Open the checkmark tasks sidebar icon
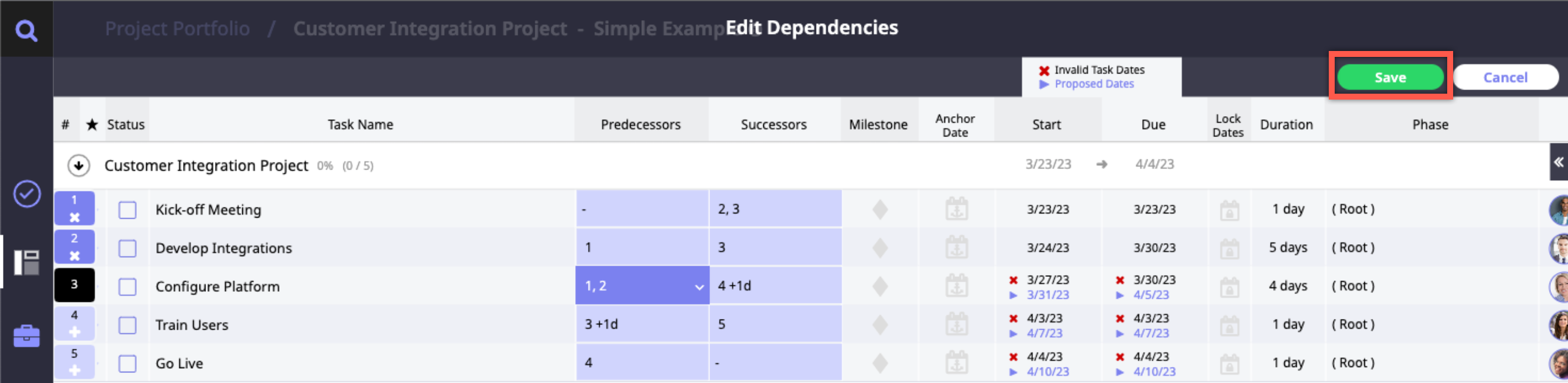This screenshot has height=383, width=1568. coord(27,194)
